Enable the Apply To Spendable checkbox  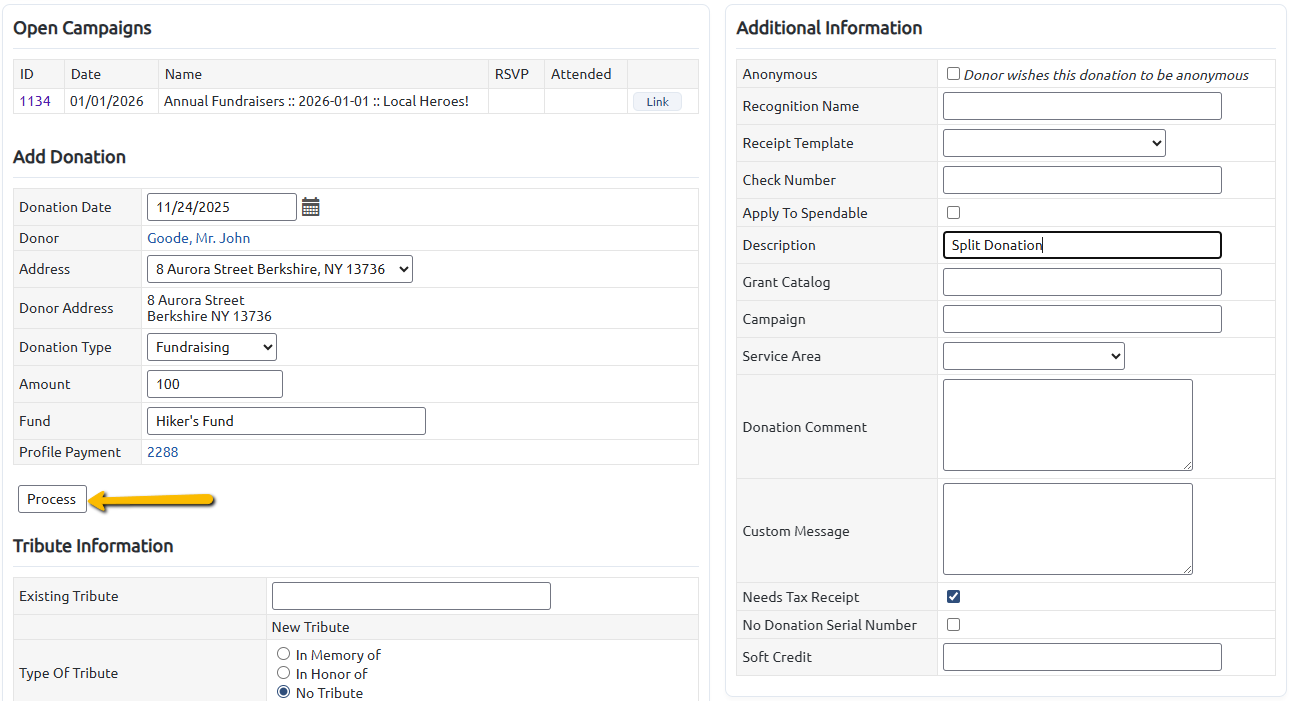click(x=953, y=213)
